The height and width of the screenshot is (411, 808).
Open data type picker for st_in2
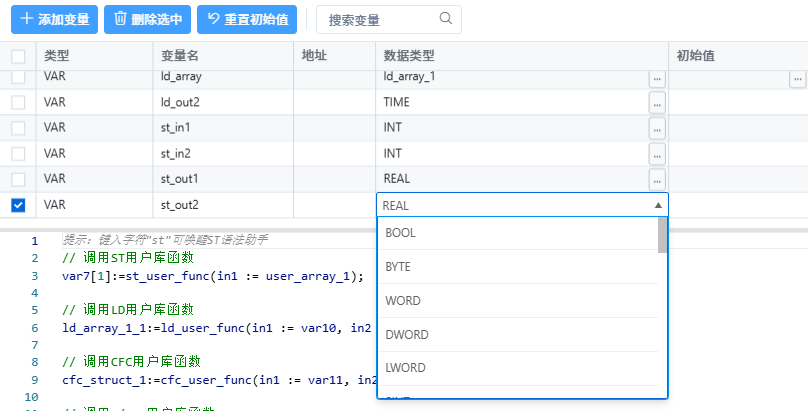click(657, 155)
